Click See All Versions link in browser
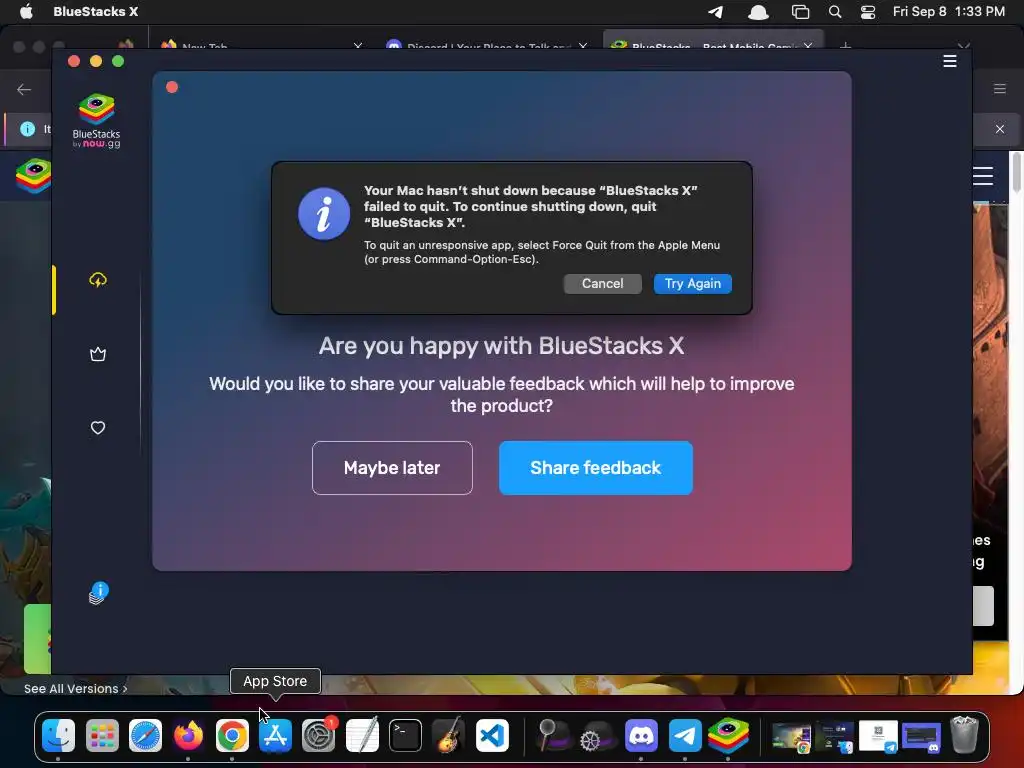The image size is (1024, 768). click(76, 688)
